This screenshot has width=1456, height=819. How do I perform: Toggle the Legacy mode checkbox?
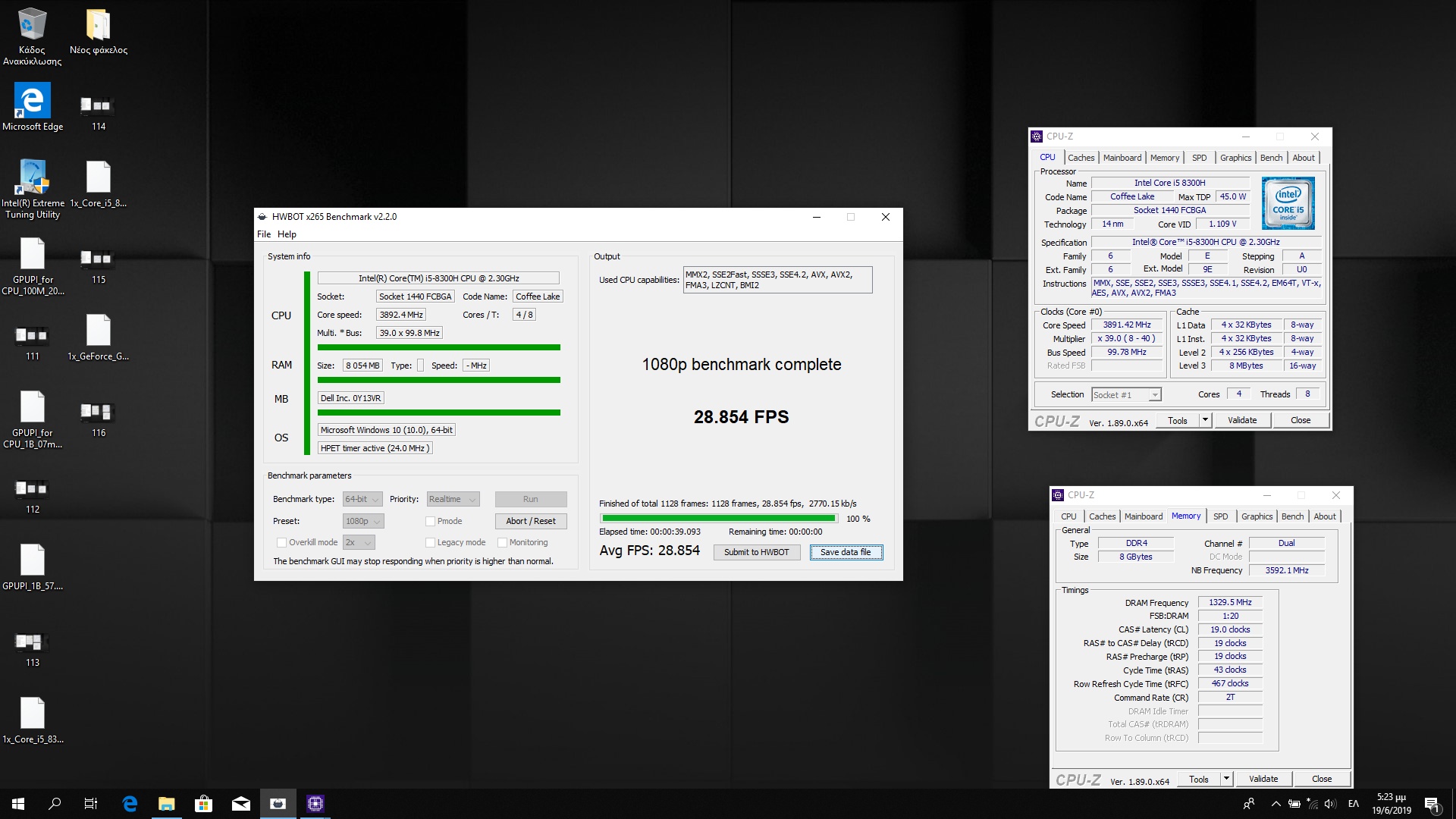430,542
